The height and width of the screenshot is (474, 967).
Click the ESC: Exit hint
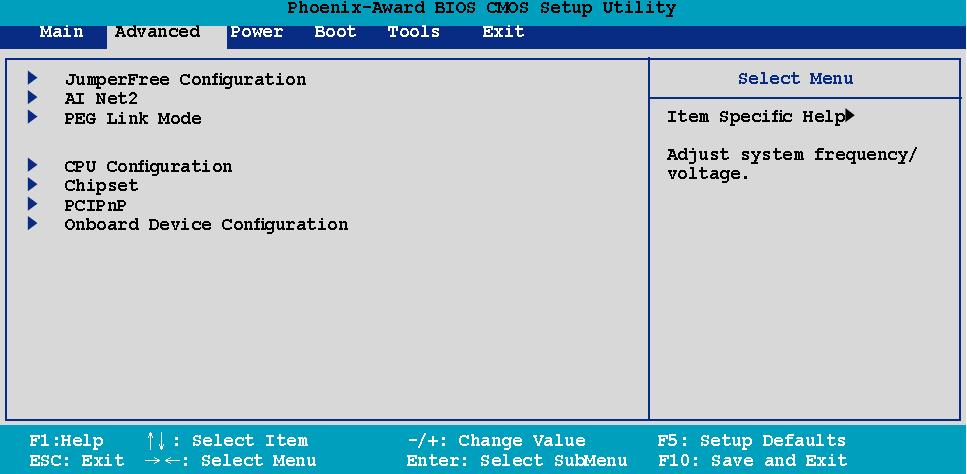76,460
